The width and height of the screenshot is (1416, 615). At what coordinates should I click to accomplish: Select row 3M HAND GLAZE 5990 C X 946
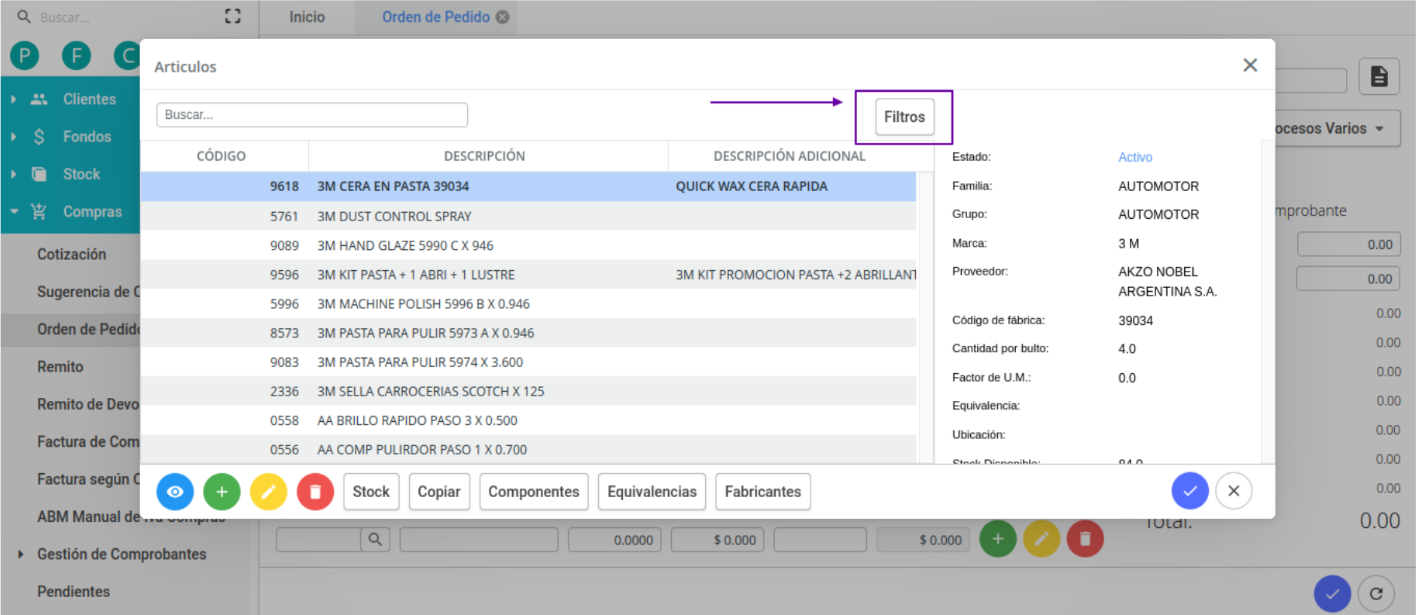(528, 245)
